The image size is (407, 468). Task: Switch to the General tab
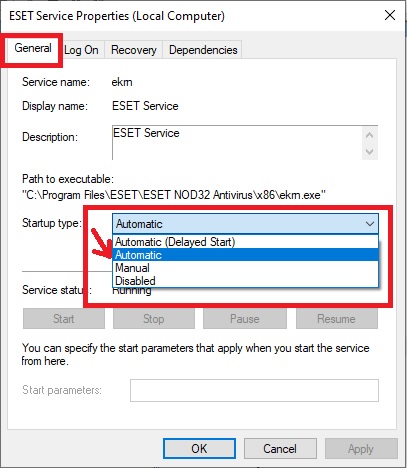[33, 49]
